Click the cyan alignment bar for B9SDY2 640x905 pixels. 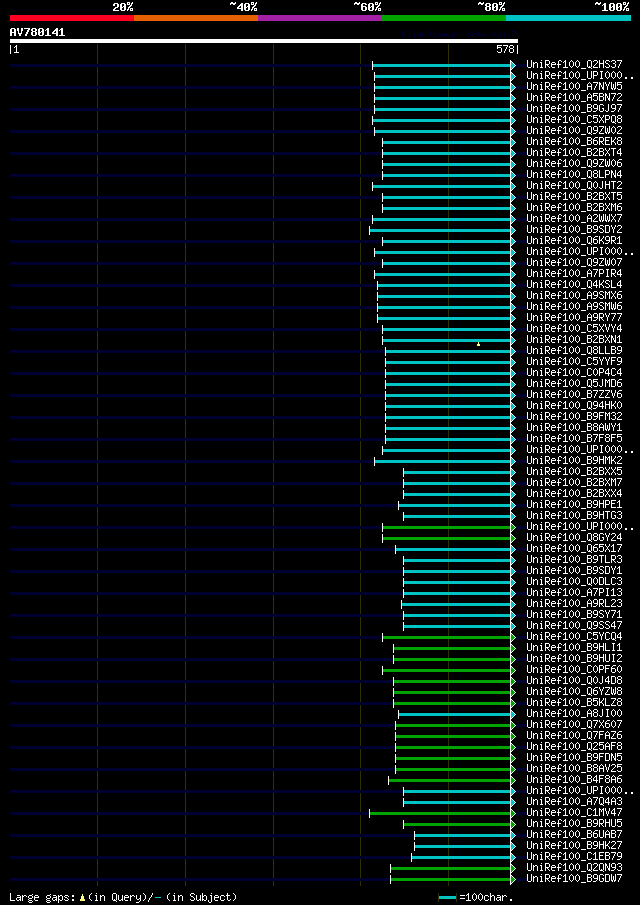point(441,230)
